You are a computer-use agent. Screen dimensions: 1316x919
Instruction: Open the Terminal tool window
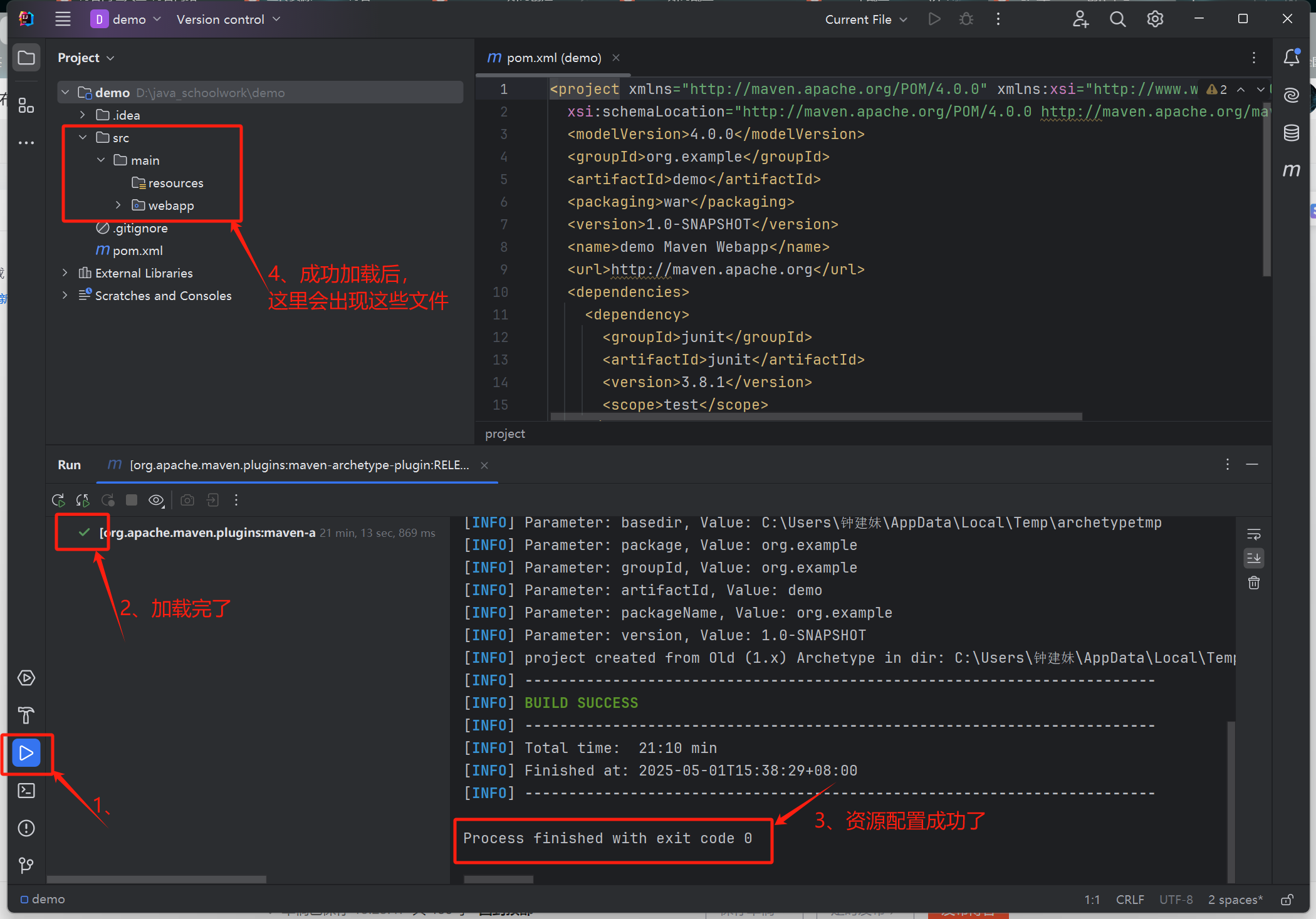26,791
